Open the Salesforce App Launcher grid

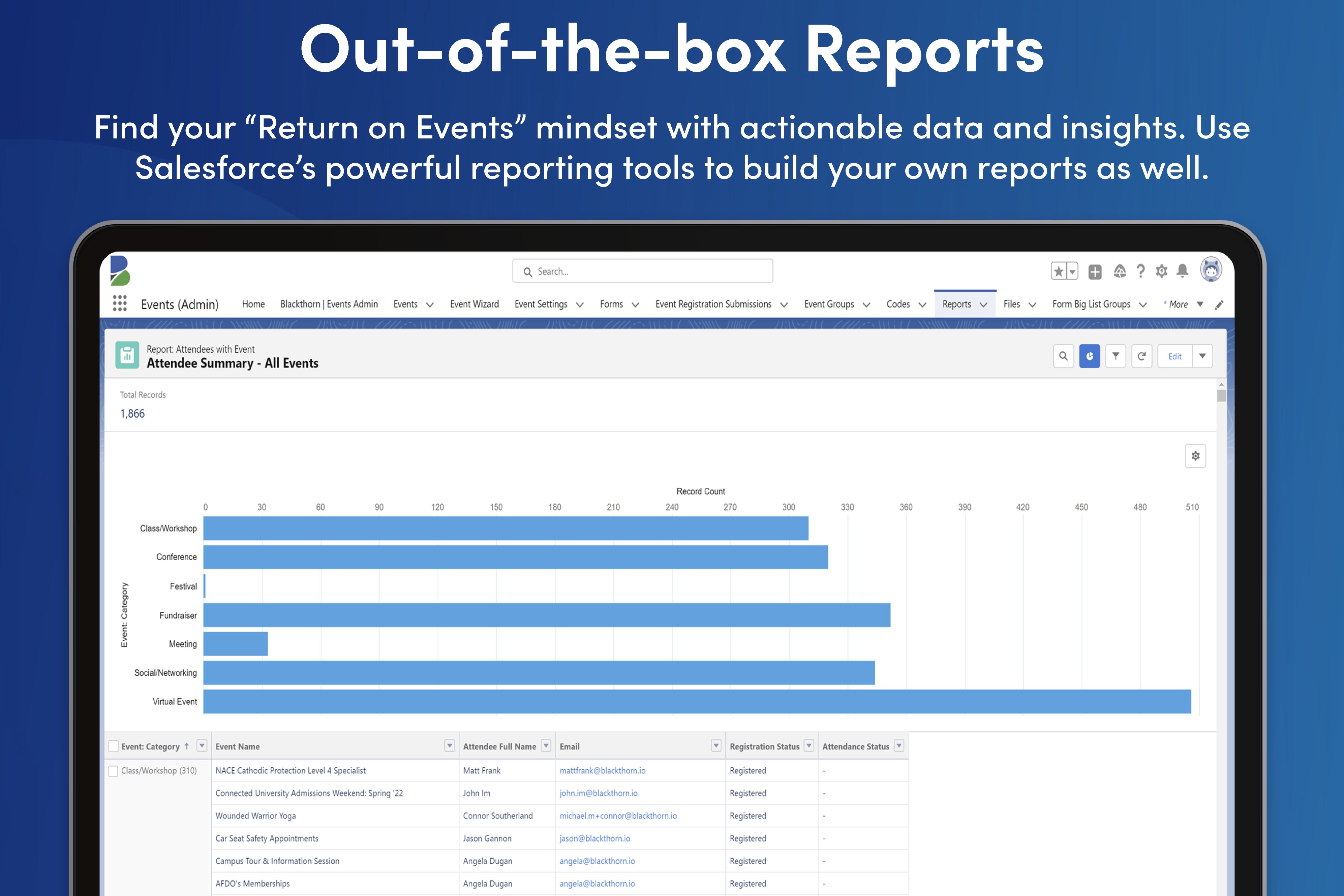(x=120, y=303)
